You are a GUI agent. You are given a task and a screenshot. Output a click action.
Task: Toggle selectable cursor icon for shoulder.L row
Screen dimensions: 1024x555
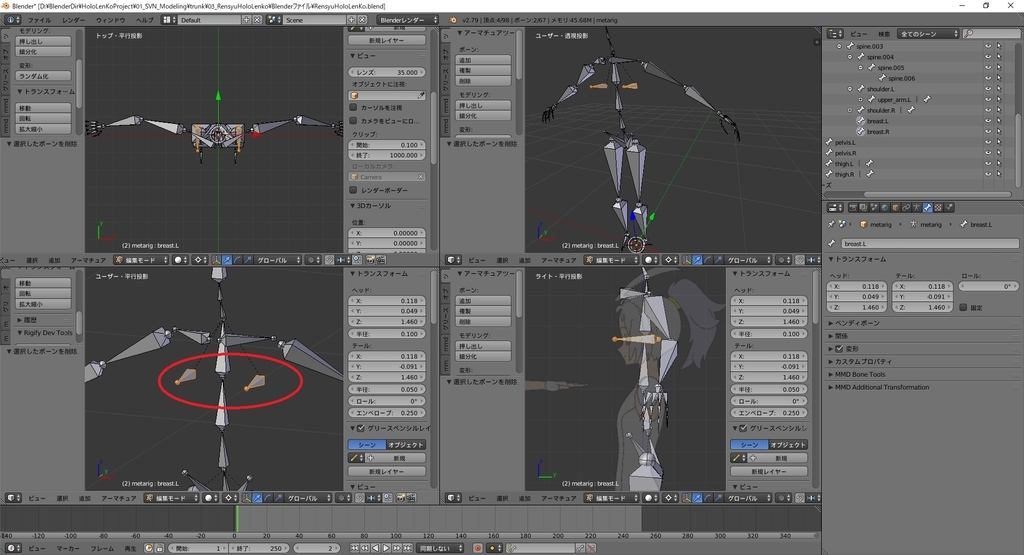[x=999, y=89]
